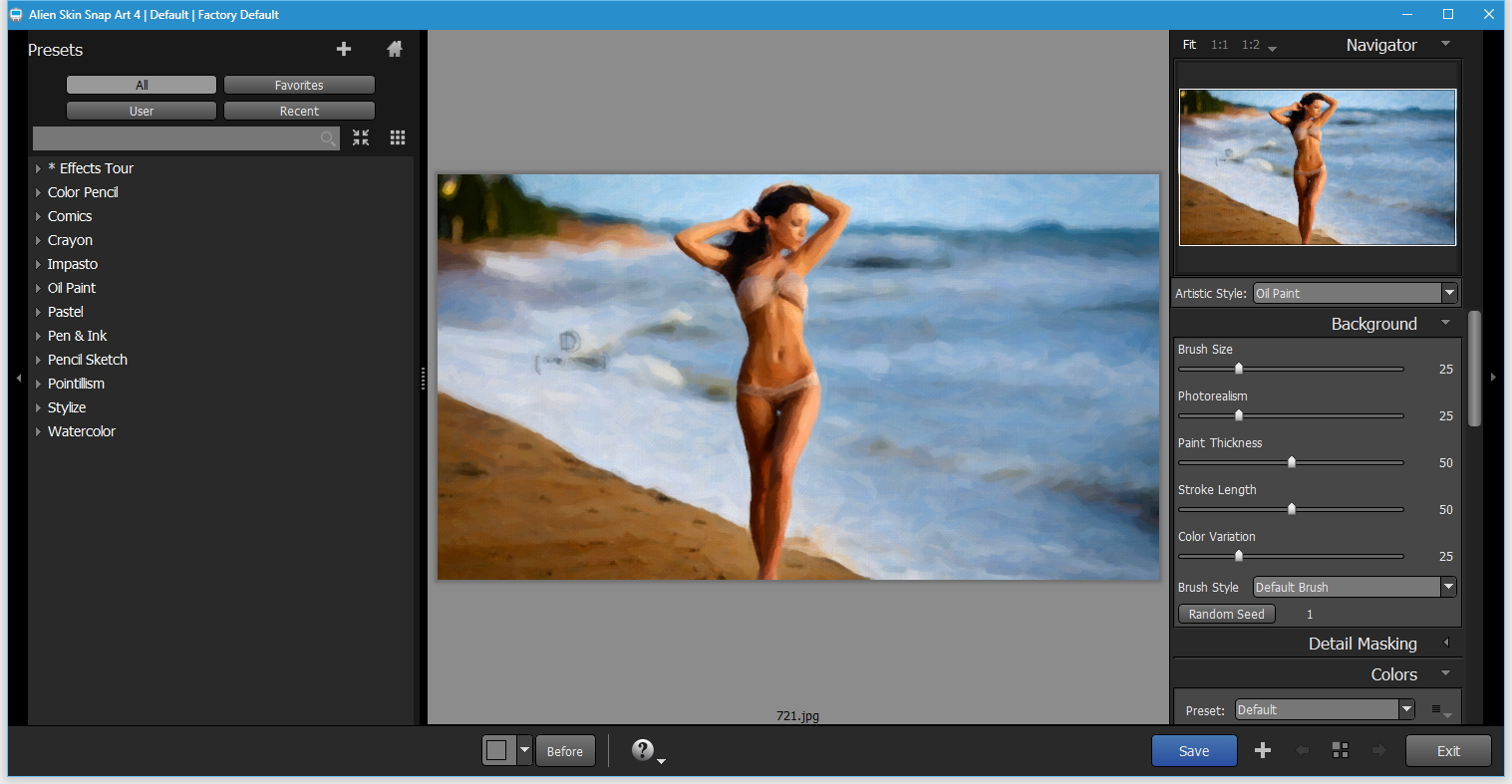Viewport: 1512px width, 784px height.
Task: Go to previous image arrow
Action: point(1302,750)
